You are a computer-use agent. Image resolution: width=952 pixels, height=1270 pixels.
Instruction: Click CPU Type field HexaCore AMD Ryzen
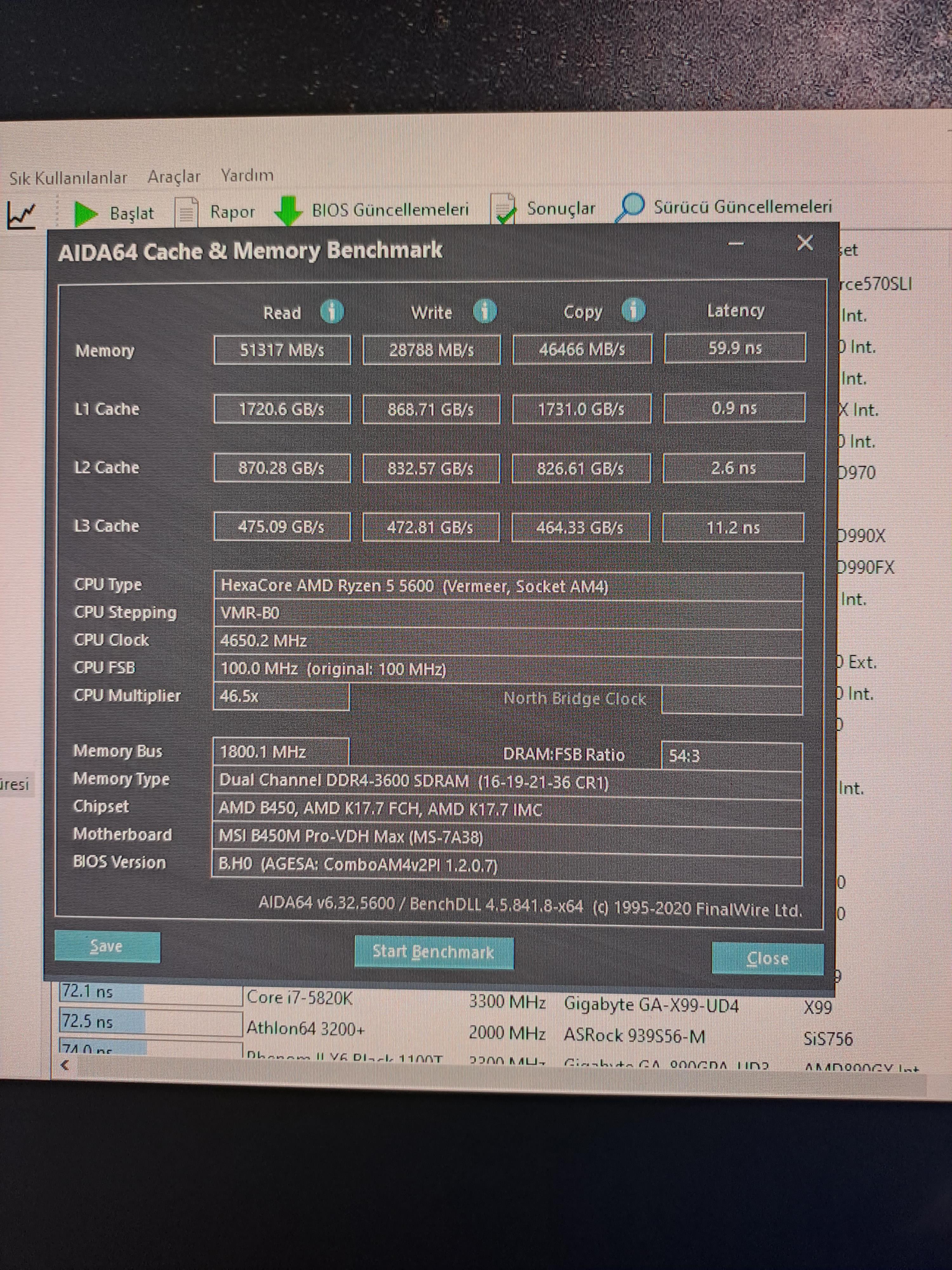tap(508, 586)
